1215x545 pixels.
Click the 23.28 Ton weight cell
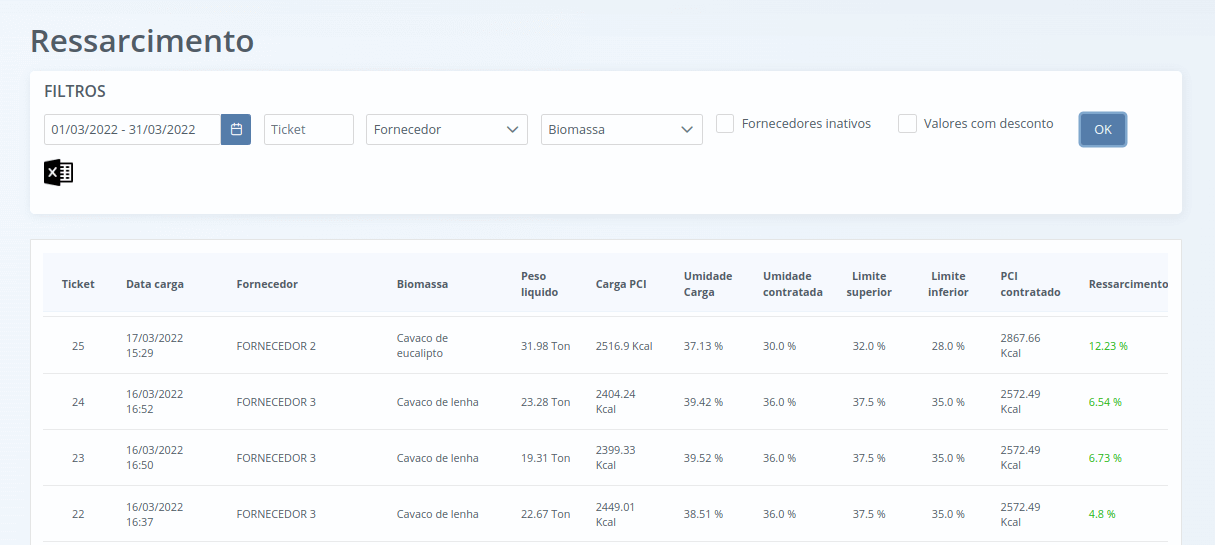pyautogui.click(x=546, y=402)
